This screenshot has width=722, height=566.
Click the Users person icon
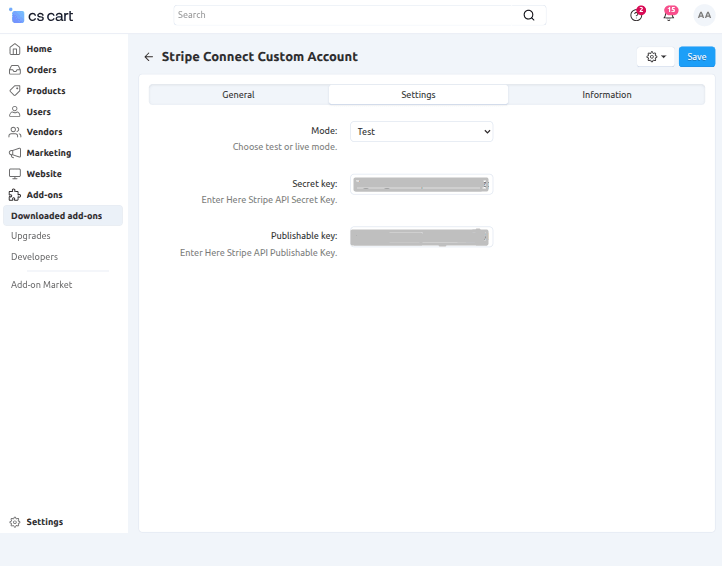[15, 111]
